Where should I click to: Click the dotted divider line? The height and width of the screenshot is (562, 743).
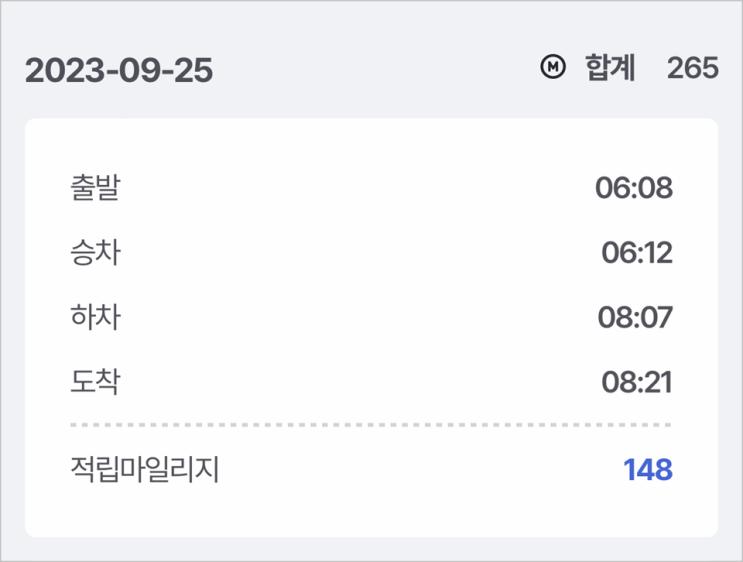[371, 425]
